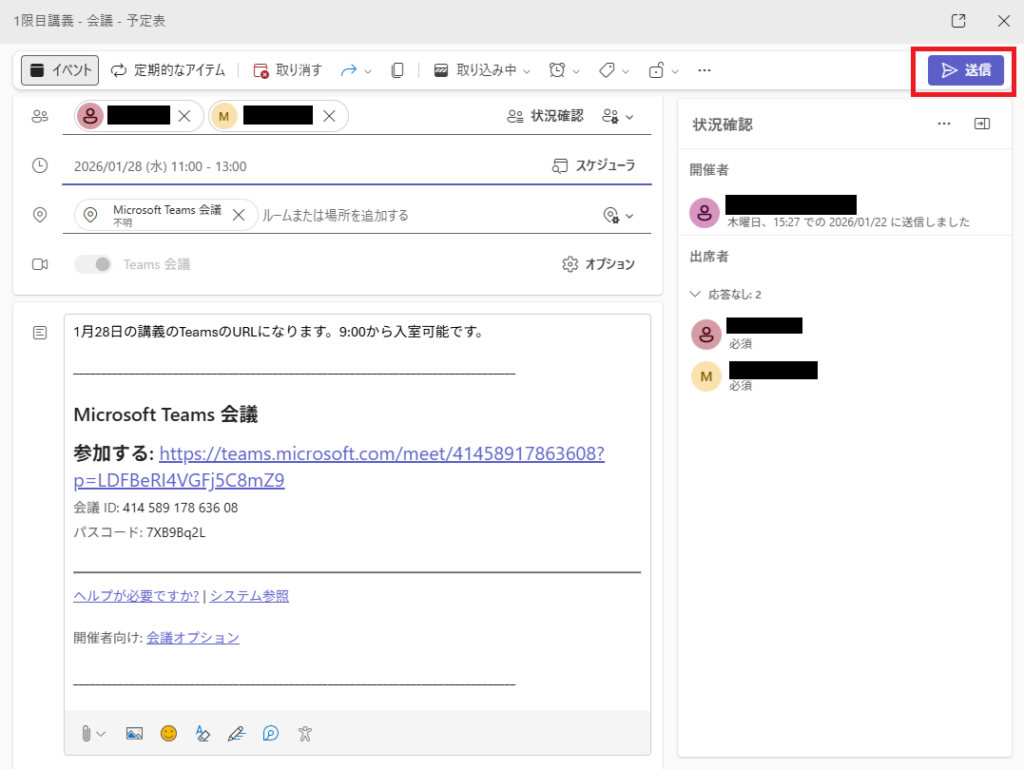Remove the attendee with M avatar
Image resolution: width=1024 pixels, height=769 pixels.
click(329, 116)
